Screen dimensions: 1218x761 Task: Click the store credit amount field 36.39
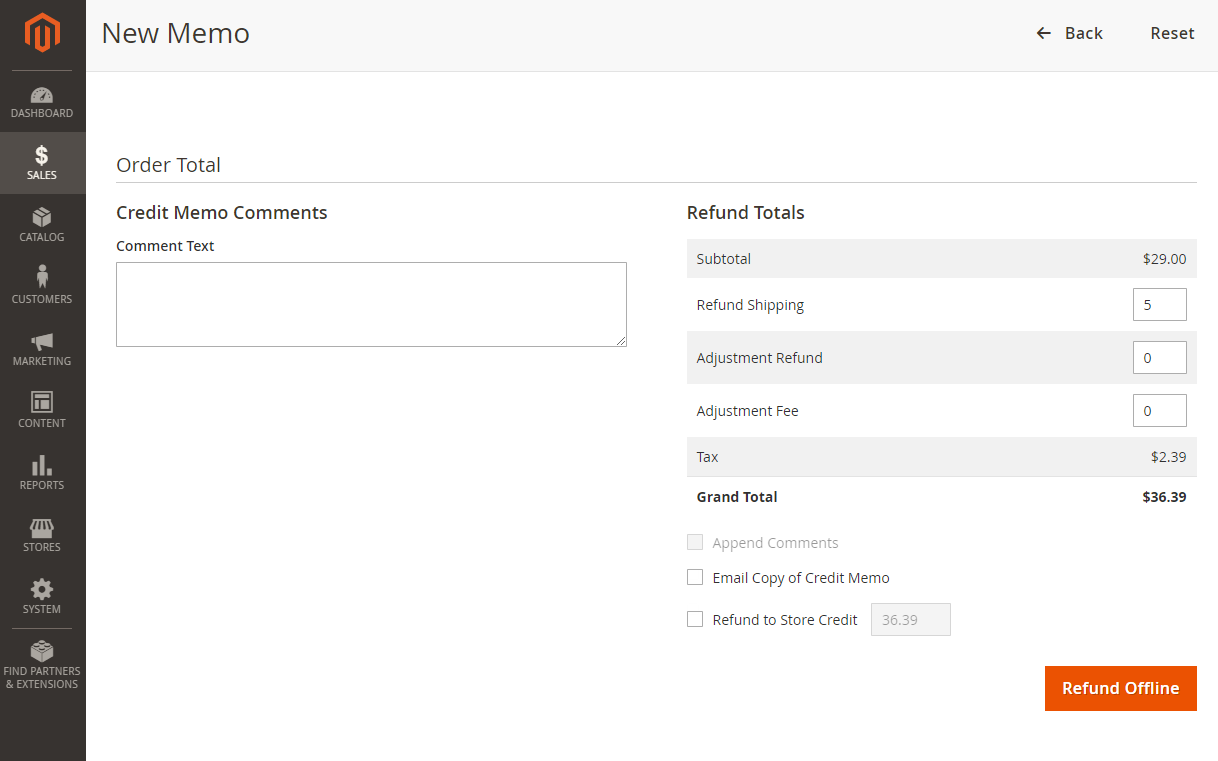click(x=911, y=619)
